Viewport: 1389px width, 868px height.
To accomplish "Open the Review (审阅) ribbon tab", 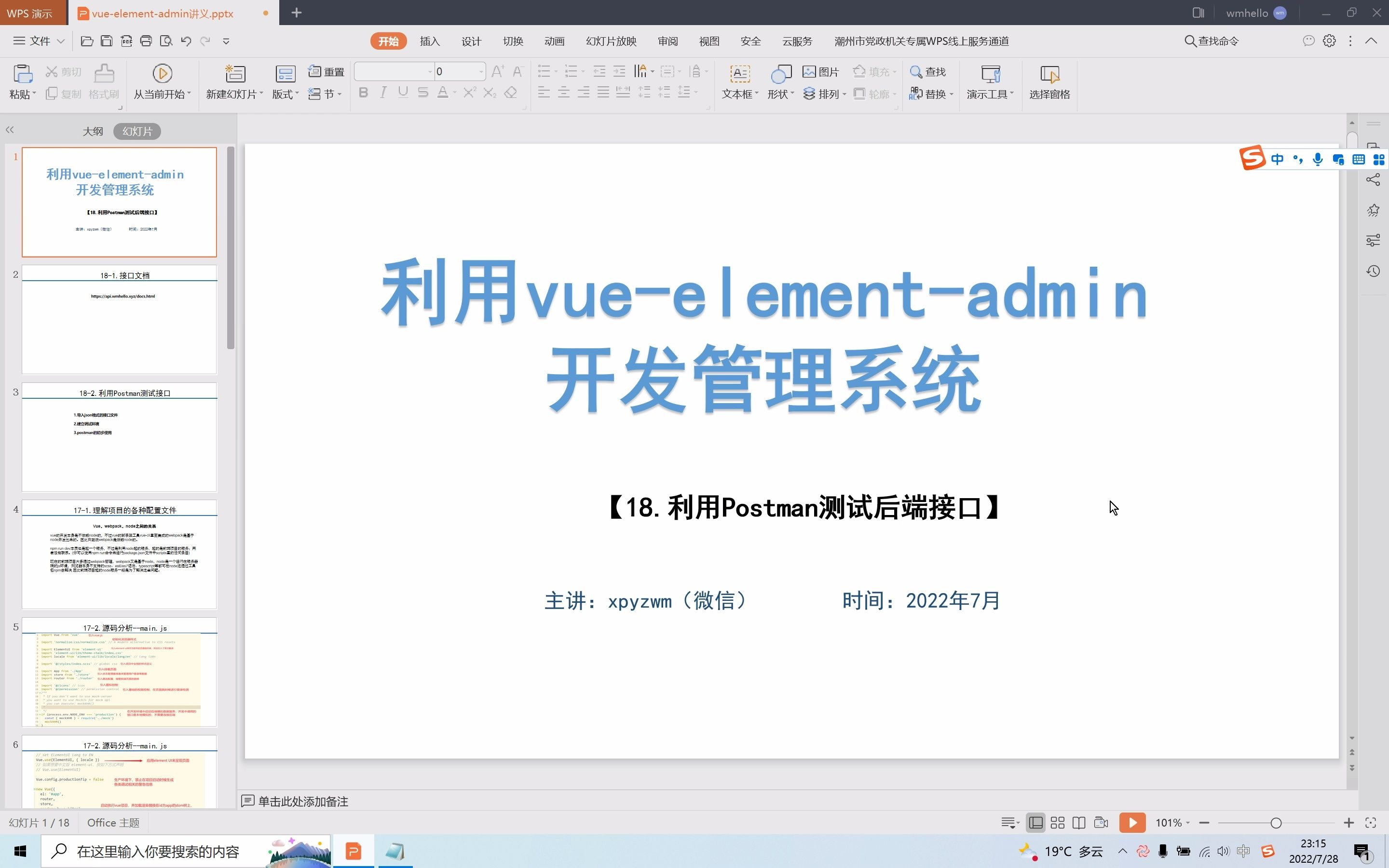I will pyautogui.click(x=668, y=41).
